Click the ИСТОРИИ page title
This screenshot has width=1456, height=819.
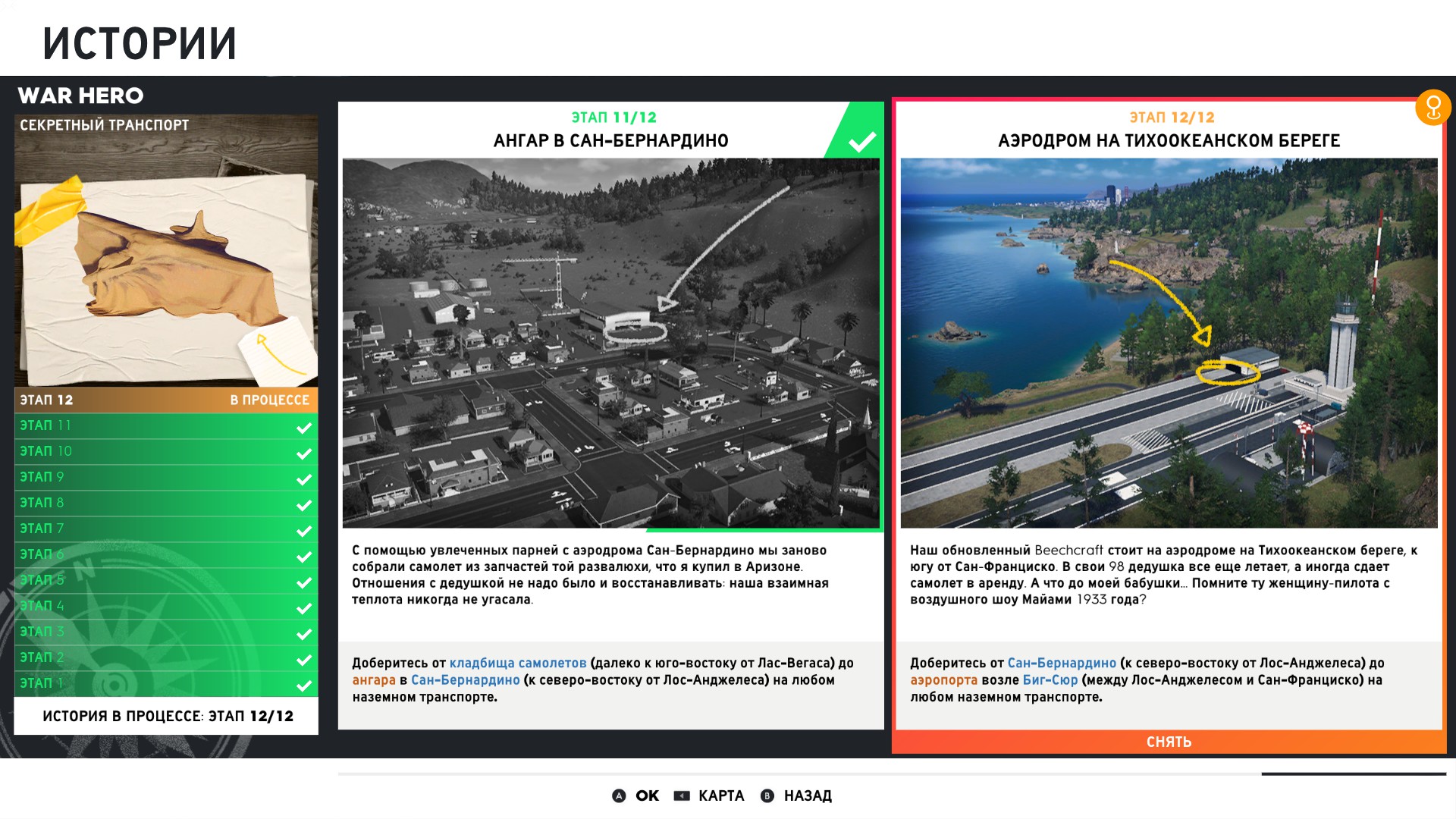[140, 43]
